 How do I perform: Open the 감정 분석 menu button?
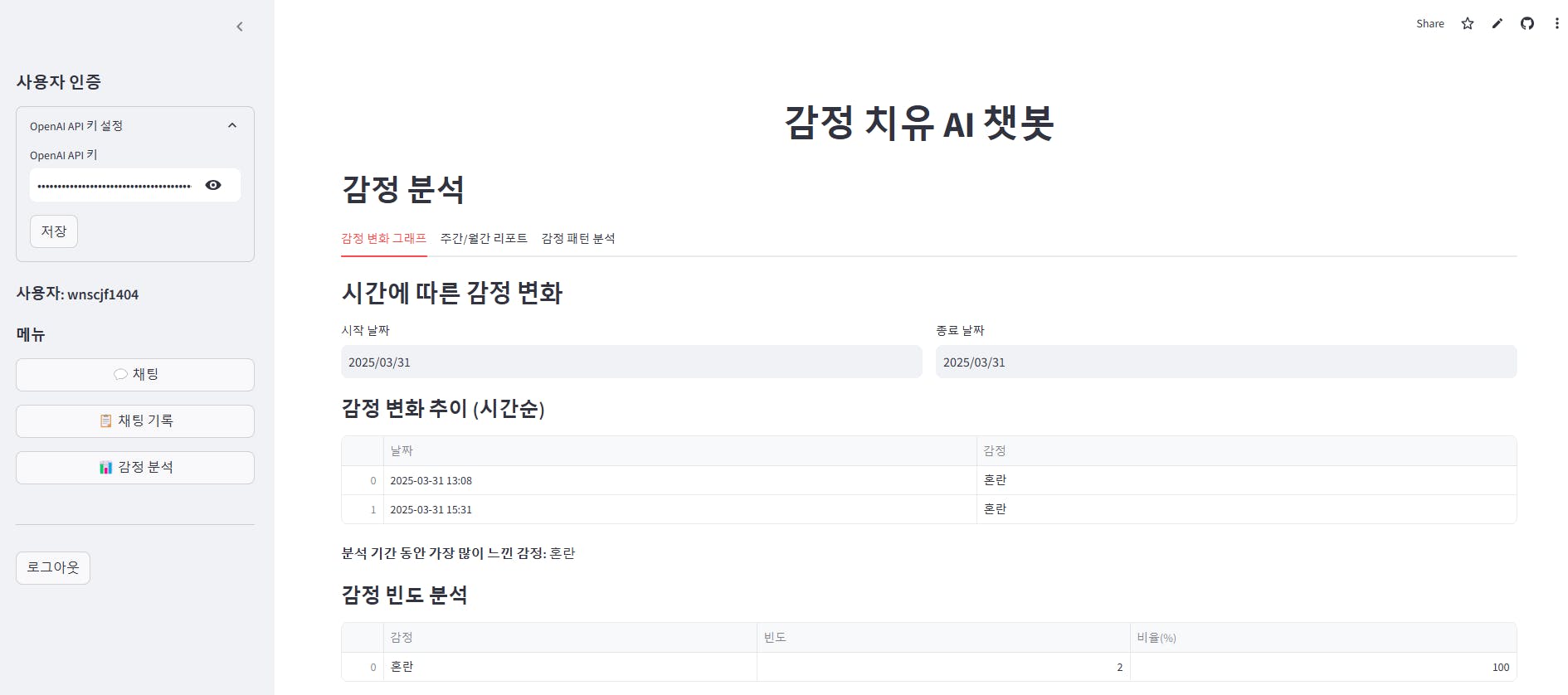135,468
